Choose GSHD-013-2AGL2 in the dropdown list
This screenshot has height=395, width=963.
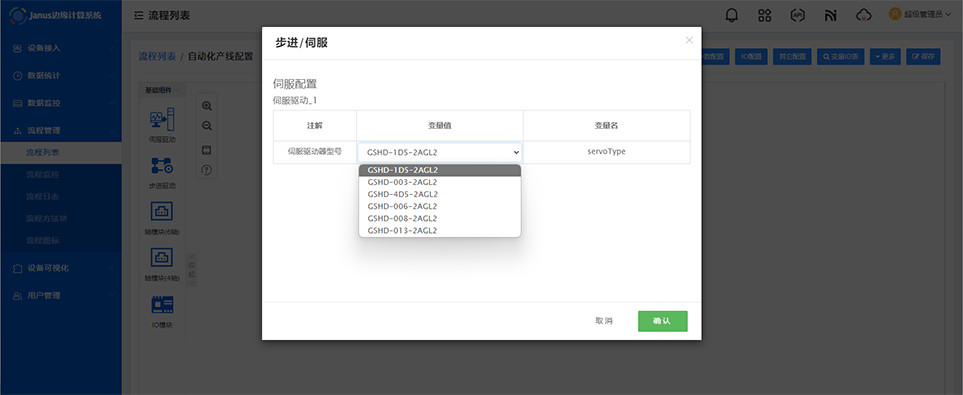click(440, 231)
